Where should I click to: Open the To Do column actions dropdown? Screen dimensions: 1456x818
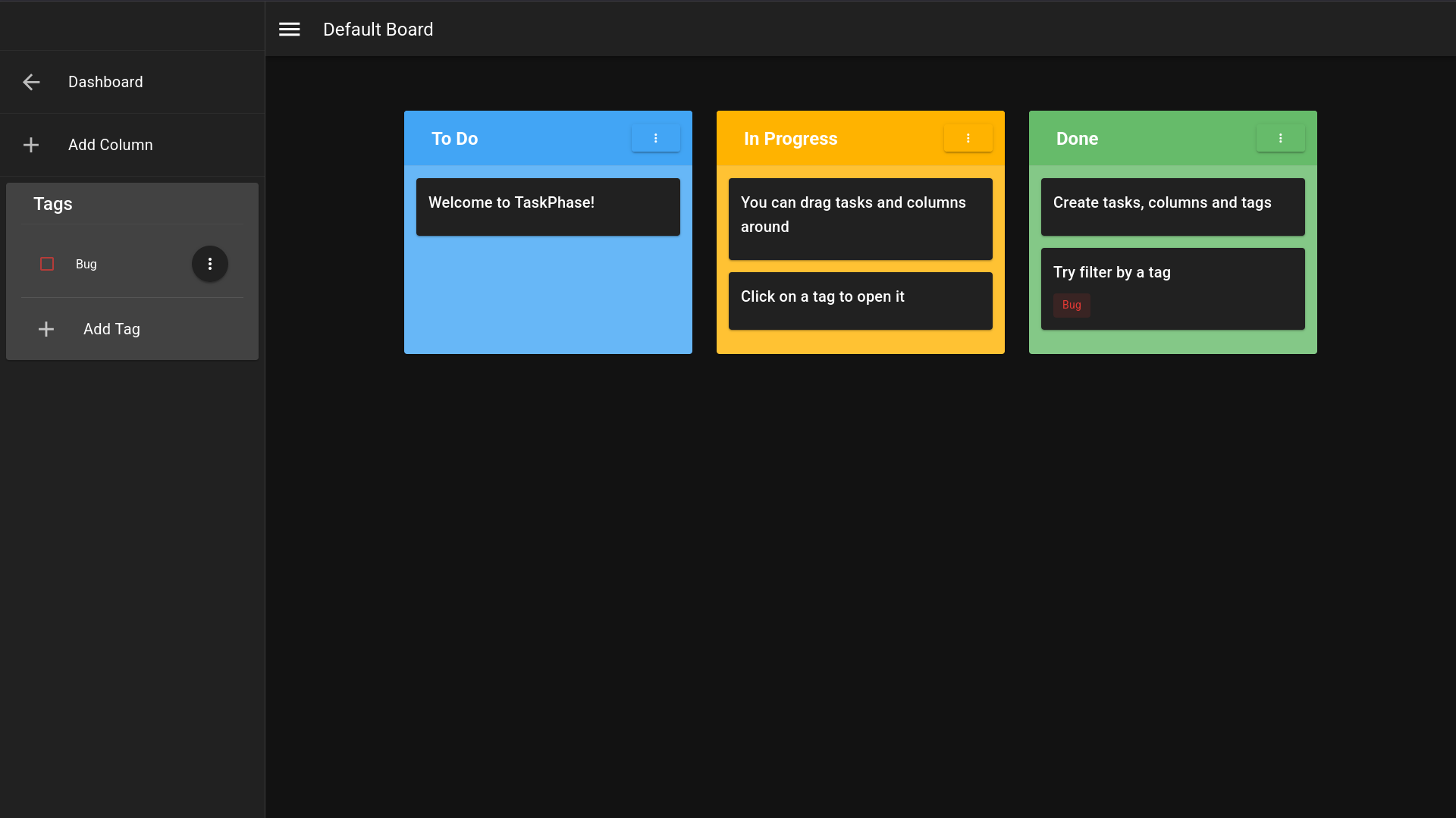[x=655, y=138]
